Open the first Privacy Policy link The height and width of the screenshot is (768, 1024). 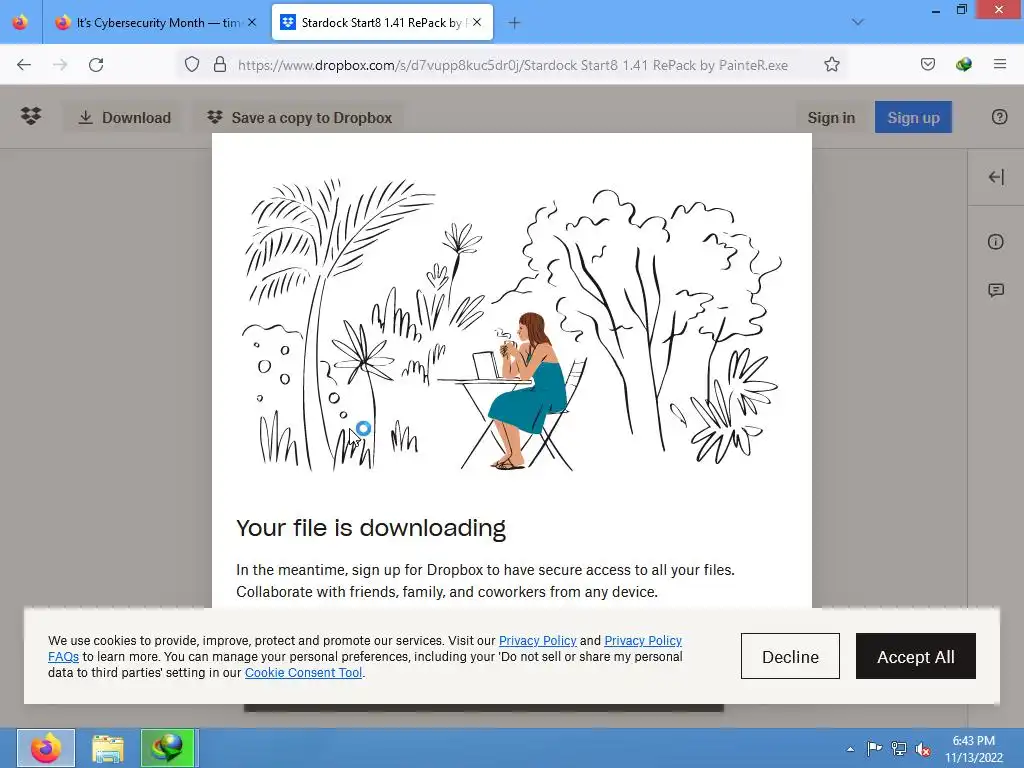537,641
